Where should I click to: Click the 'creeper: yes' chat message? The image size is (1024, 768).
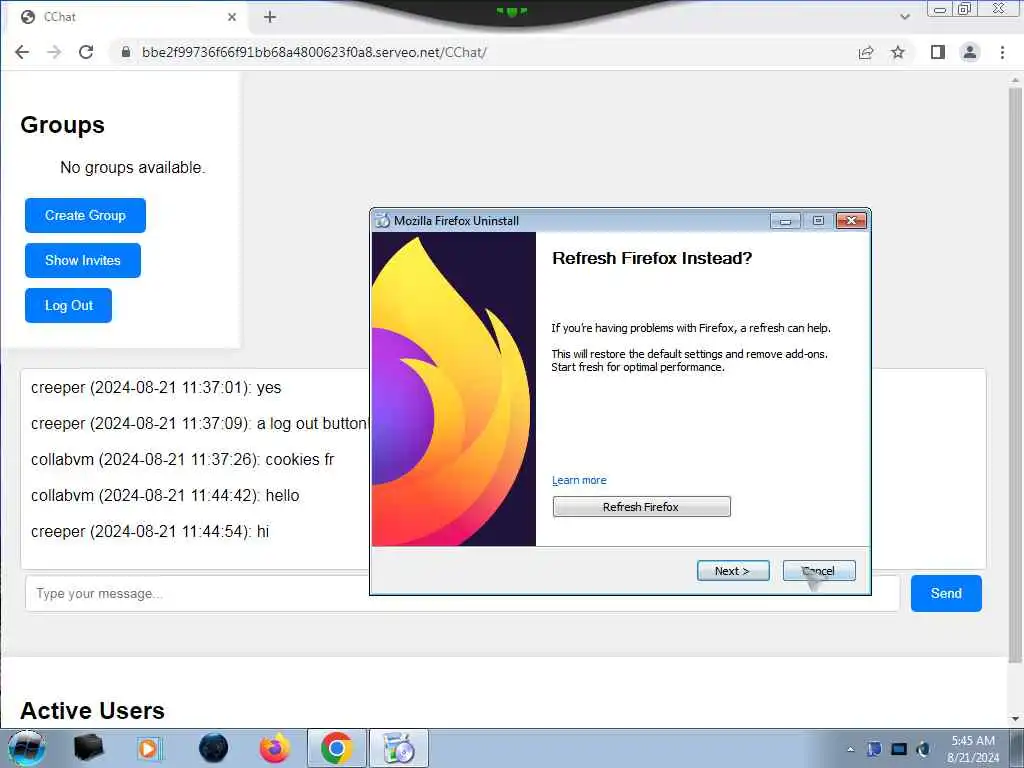156,388
